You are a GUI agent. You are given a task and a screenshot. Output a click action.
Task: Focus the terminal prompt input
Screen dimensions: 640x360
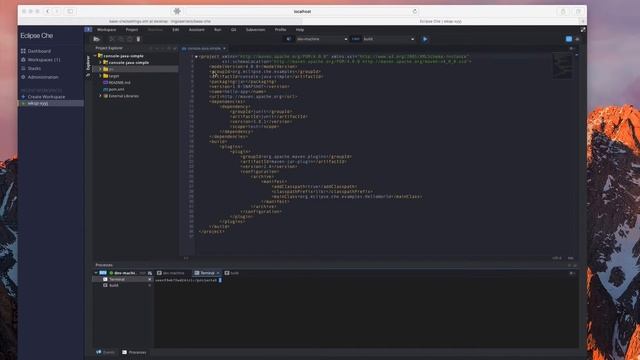(x=220, y=280)
